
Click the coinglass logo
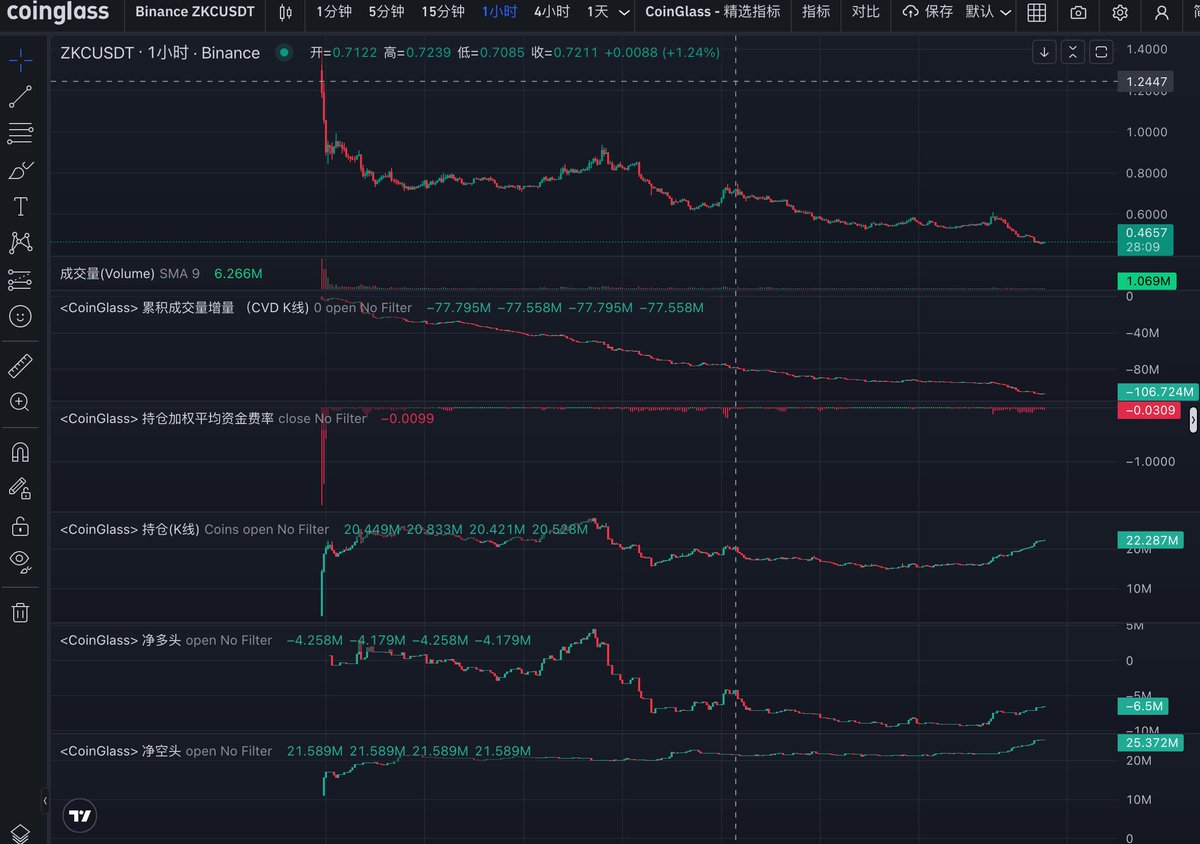[x=56, y=11]
